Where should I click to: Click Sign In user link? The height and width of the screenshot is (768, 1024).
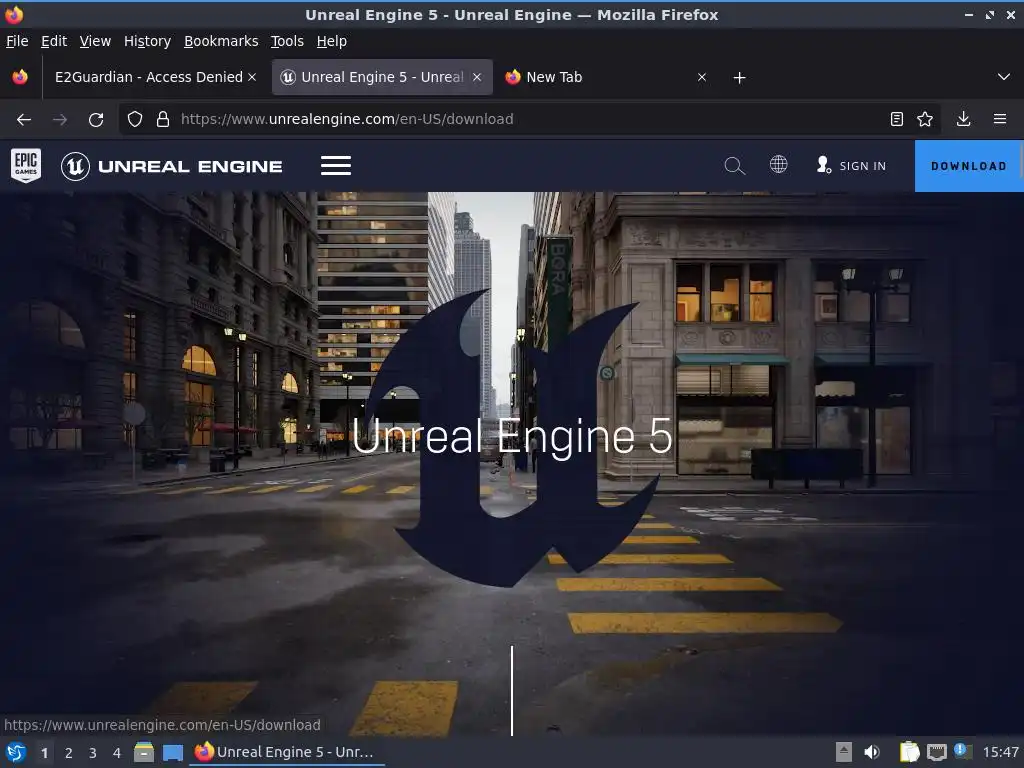[x=852, y=166]
